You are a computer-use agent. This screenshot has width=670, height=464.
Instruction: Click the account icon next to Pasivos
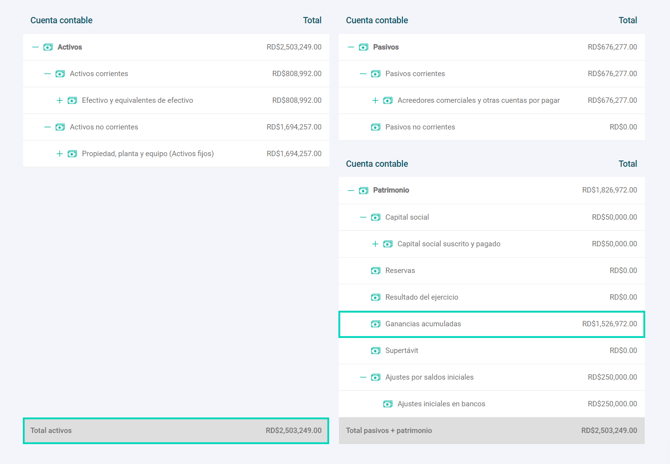pos(364,47)
